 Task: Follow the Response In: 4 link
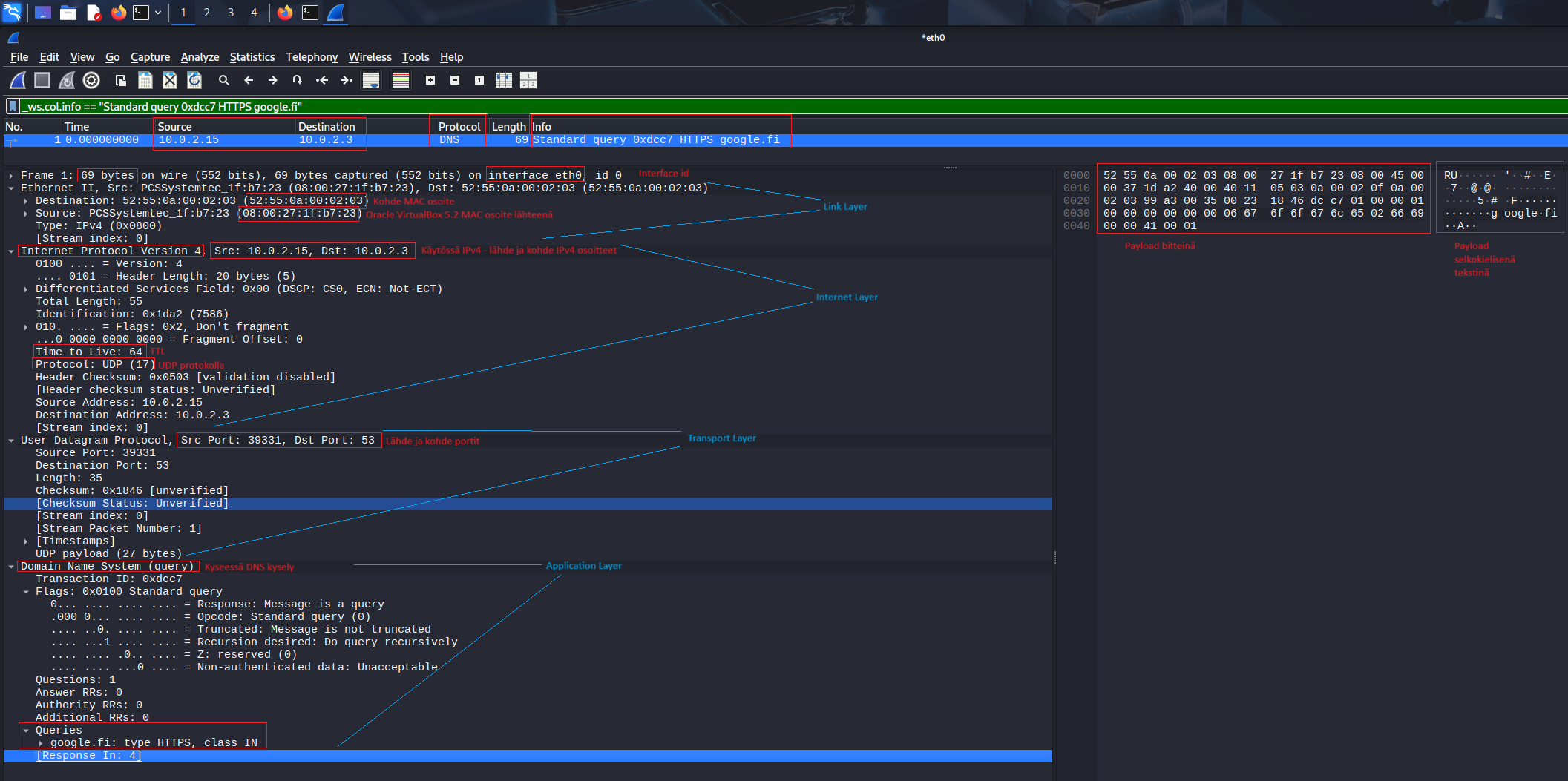[89, 756]
